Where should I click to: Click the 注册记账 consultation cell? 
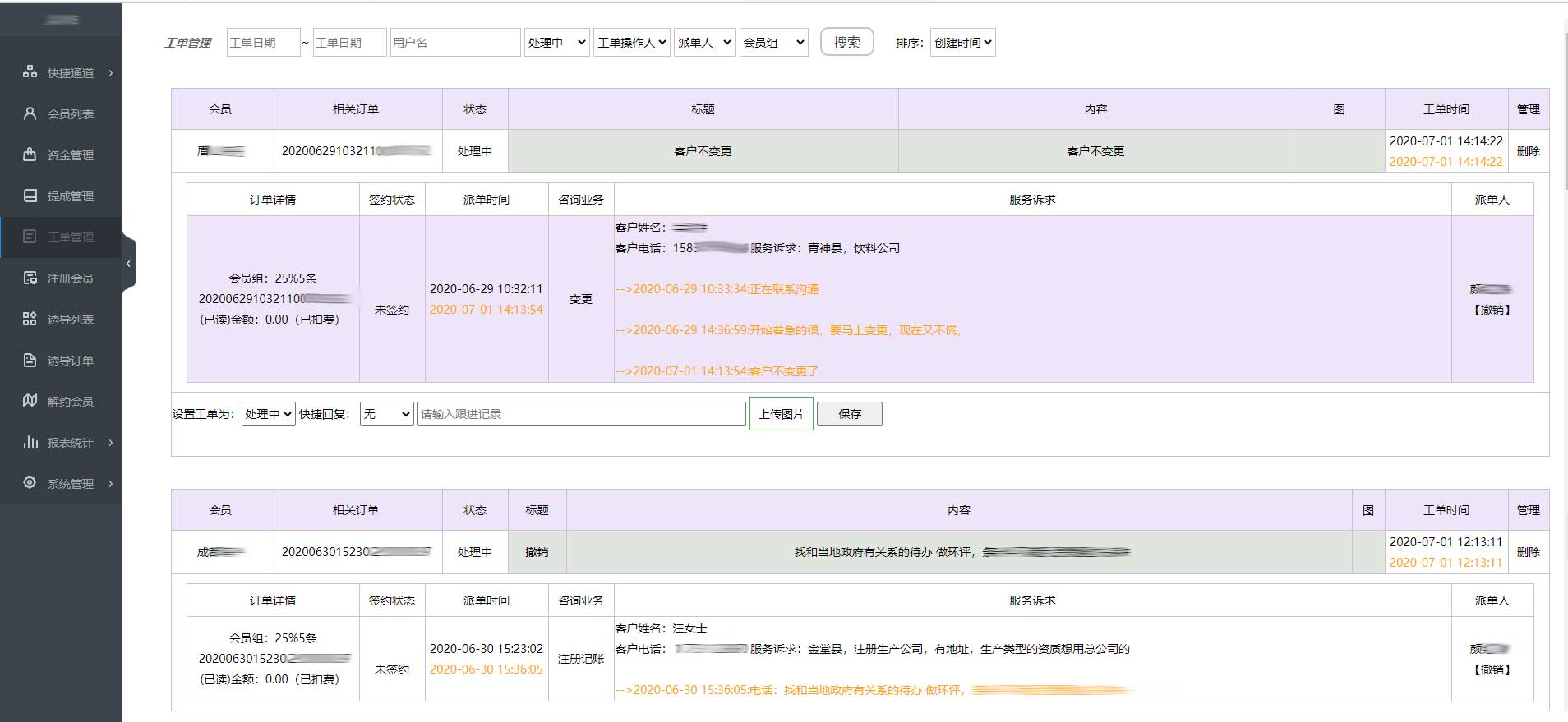pyautogui.click(x=581, y=659)
